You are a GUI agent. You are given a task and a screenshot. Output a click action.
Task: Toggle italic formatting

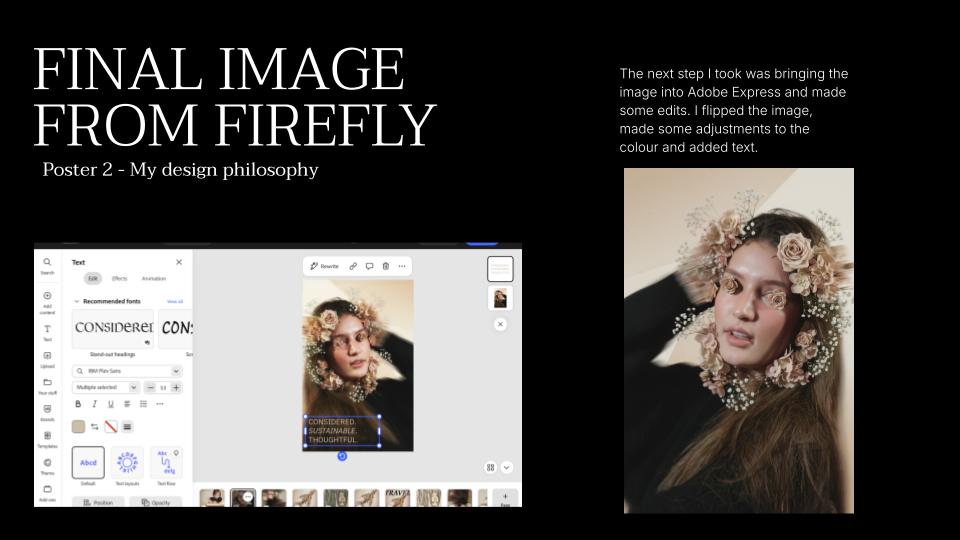94,404
